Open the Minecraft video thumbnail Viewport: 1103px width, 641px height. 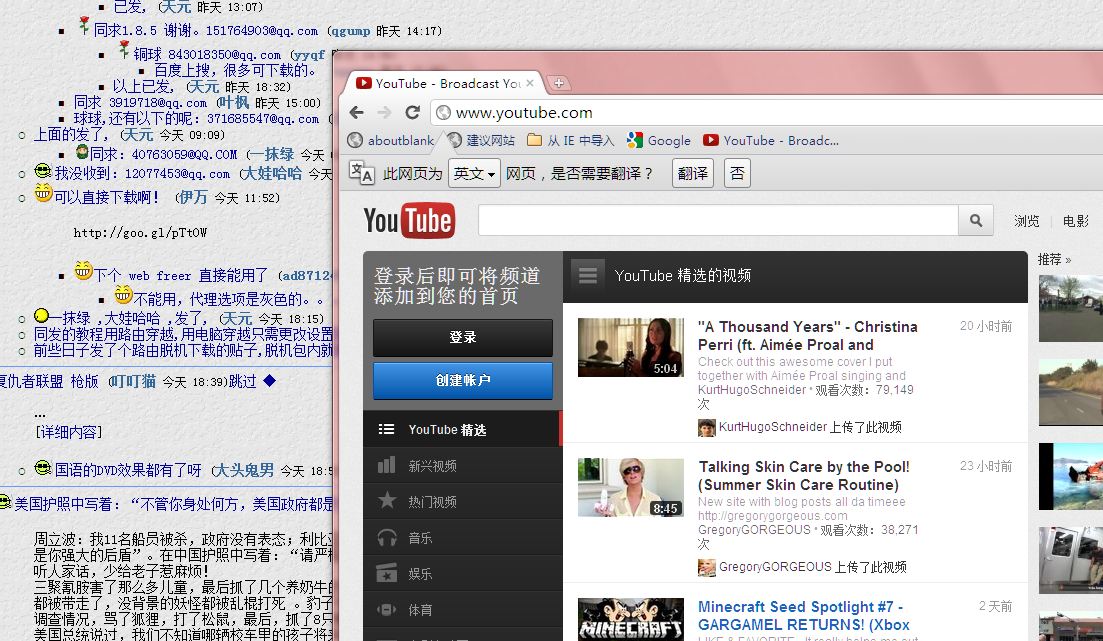(x=631, y=619)
